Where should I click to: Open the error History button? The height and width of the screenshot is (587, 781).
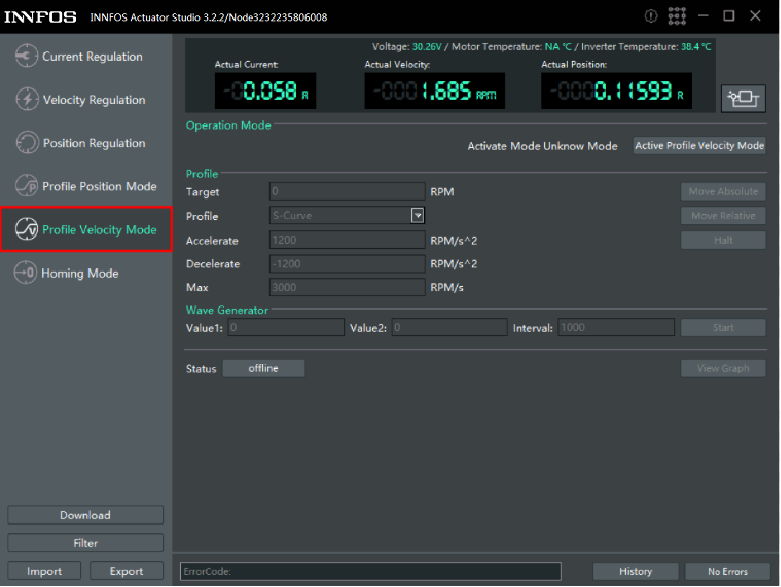635,571
